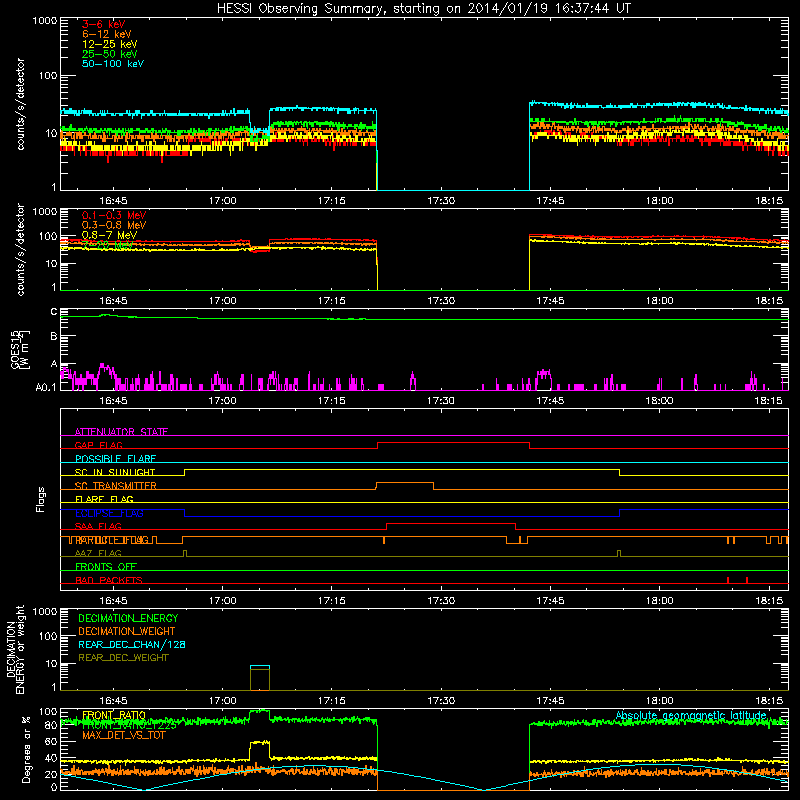Click the 17:30 tick label beneath the Flags panel
800x800 pixels.
[441, 601]
